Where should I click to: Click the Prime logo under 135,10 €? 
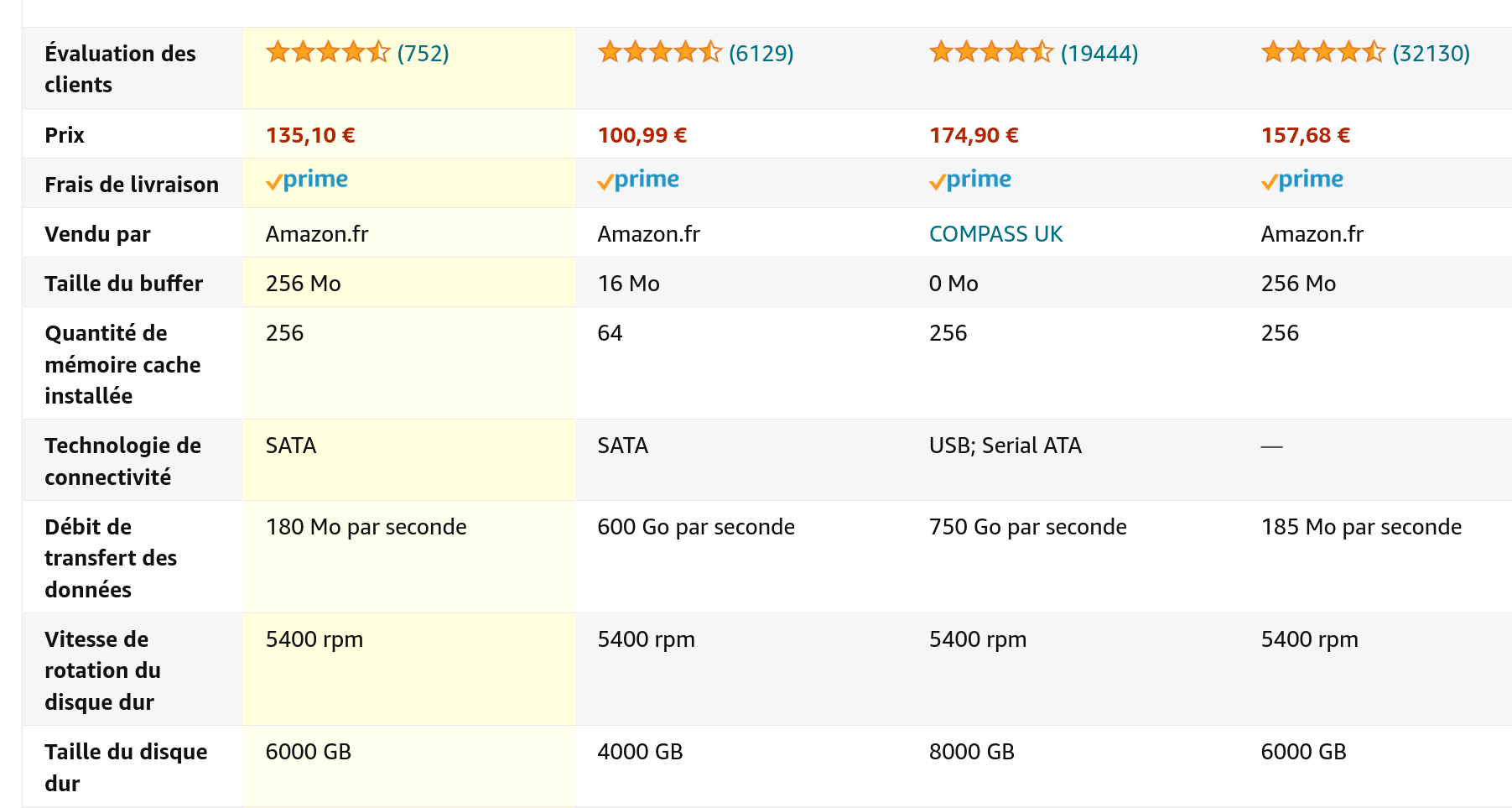click(307, 180)
